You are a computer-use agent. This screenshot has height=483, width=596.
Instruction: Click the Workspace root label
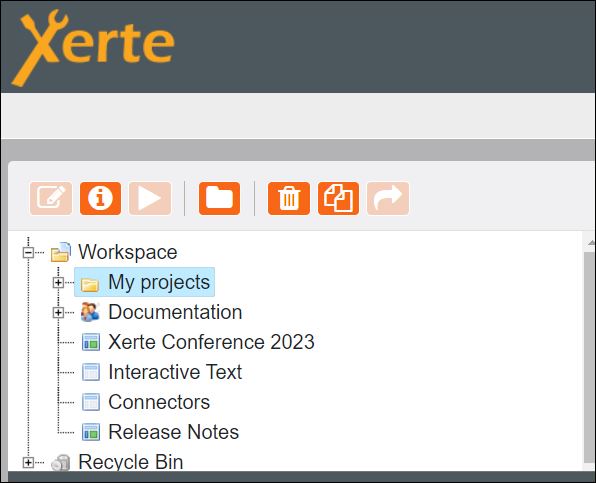point(128,252)
